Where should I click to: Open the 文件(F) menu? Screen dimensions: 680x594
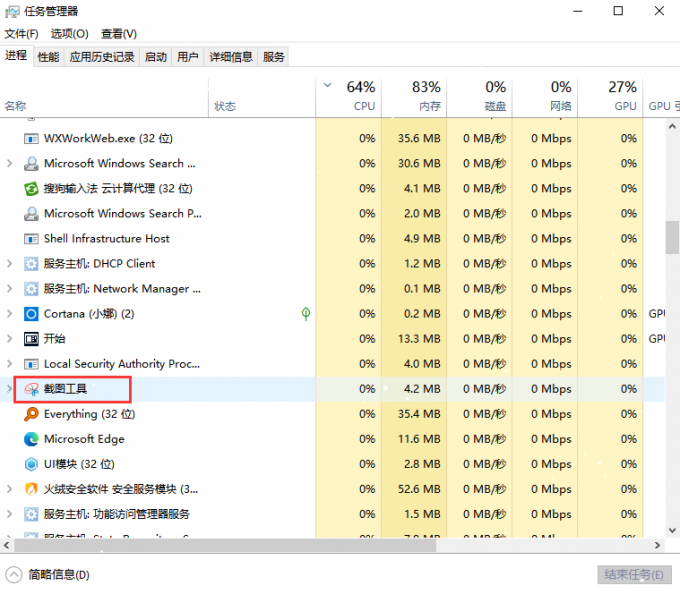click(22, 34)
